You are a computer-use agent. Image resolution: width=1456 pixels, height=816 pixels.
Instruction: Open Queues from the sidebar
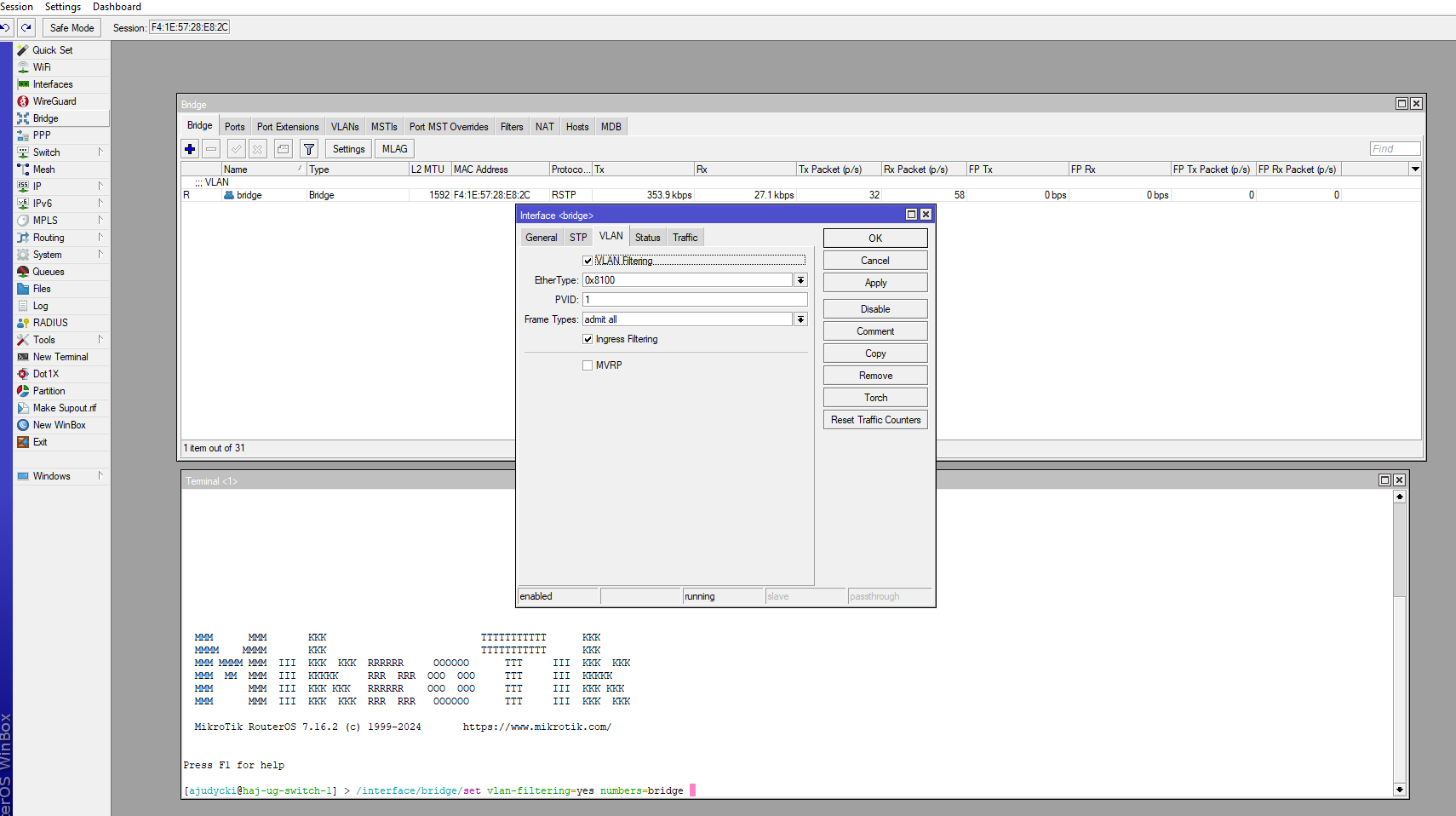pyautogui.click(x=49, y=272)
